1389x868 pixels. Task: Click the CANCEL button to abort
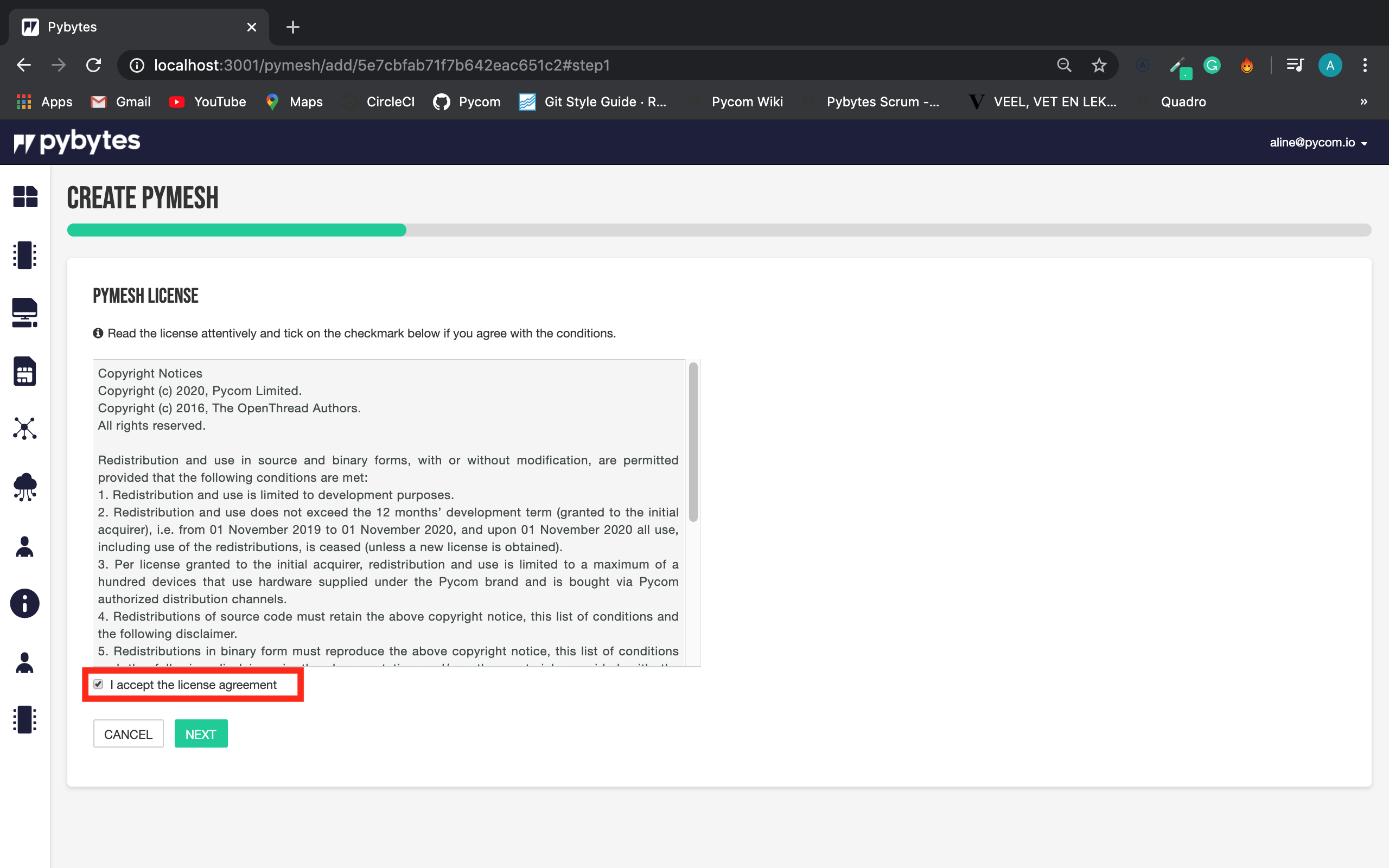(x=128, y=734)
